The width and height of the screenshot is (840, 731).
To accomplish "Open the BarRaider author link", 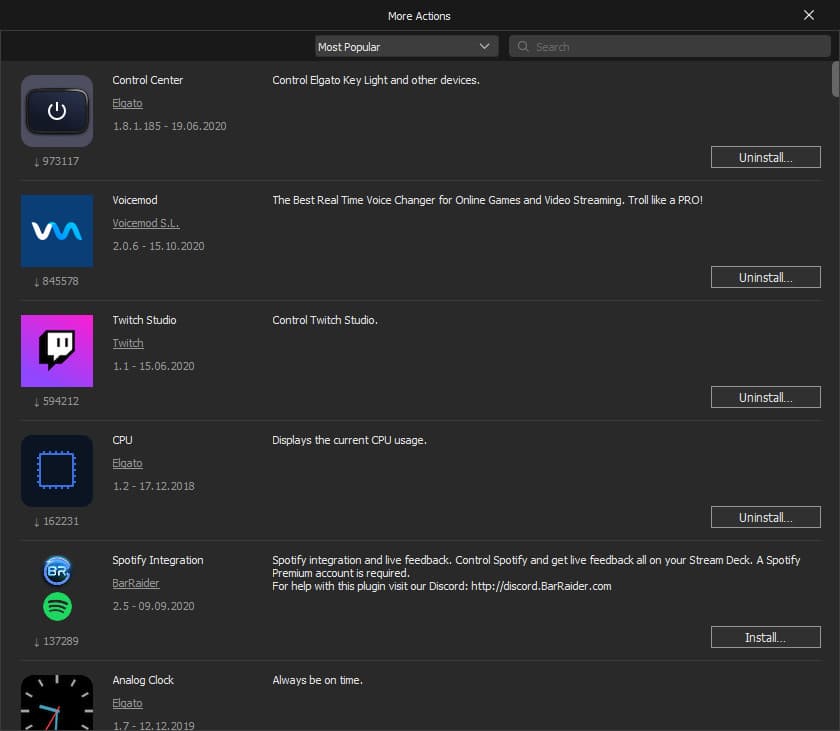I will [x=136, y=583].
